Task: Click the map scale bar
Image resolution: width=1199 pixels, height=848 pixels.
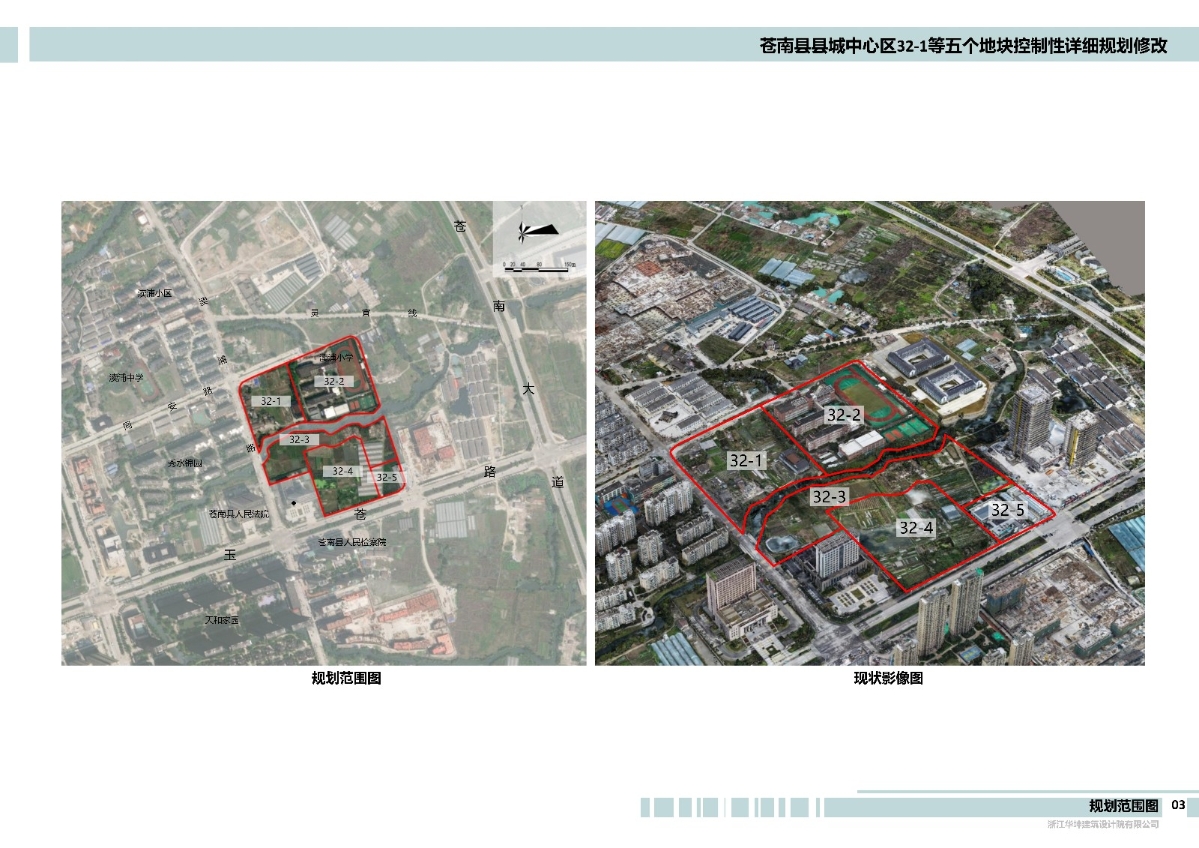Action: (539, 264)
